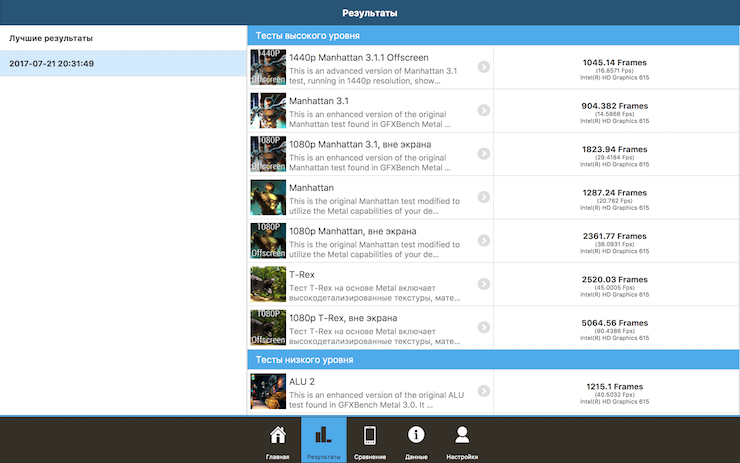
Task: Click the 1287.24 Frames result
Action: pos(614,193)
